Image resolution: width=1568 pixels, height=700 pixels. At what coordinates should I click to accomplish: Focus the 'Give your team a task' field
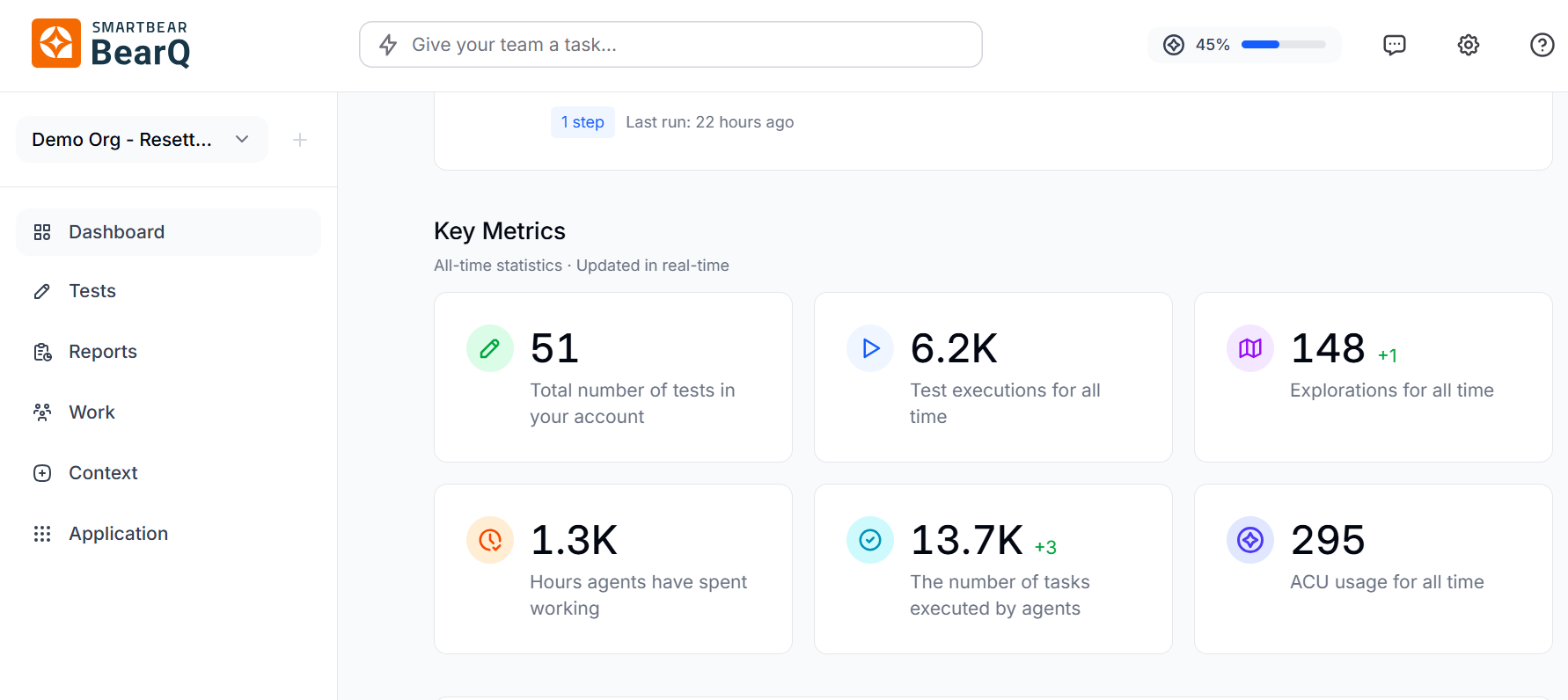point(670,45)
